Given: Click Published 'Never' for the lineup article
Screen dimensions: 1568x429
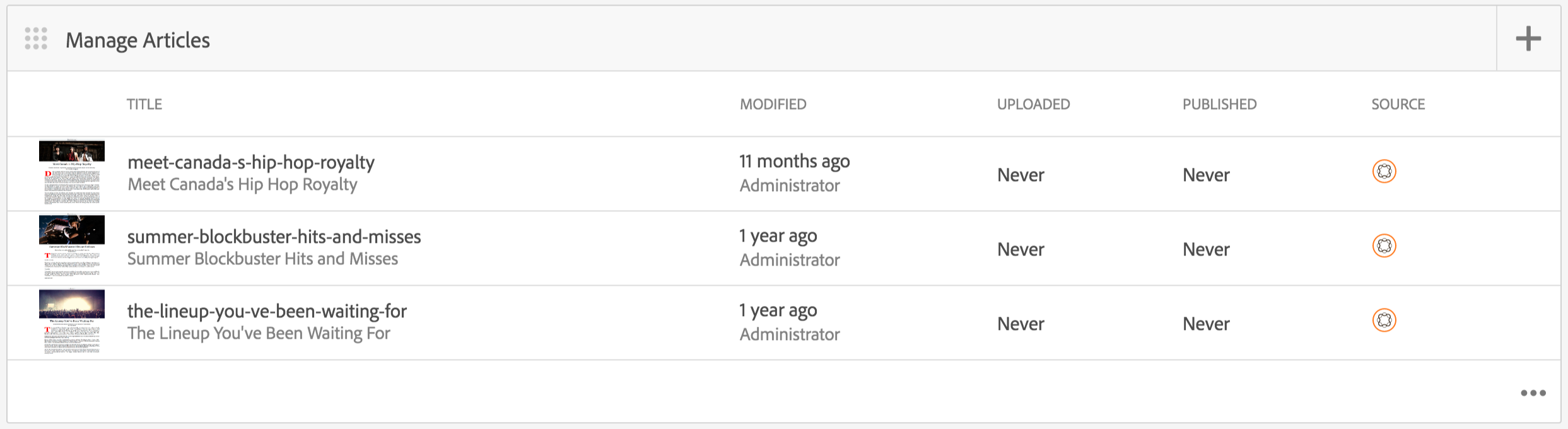Looking at the screenshot, I should point(1206,324).
